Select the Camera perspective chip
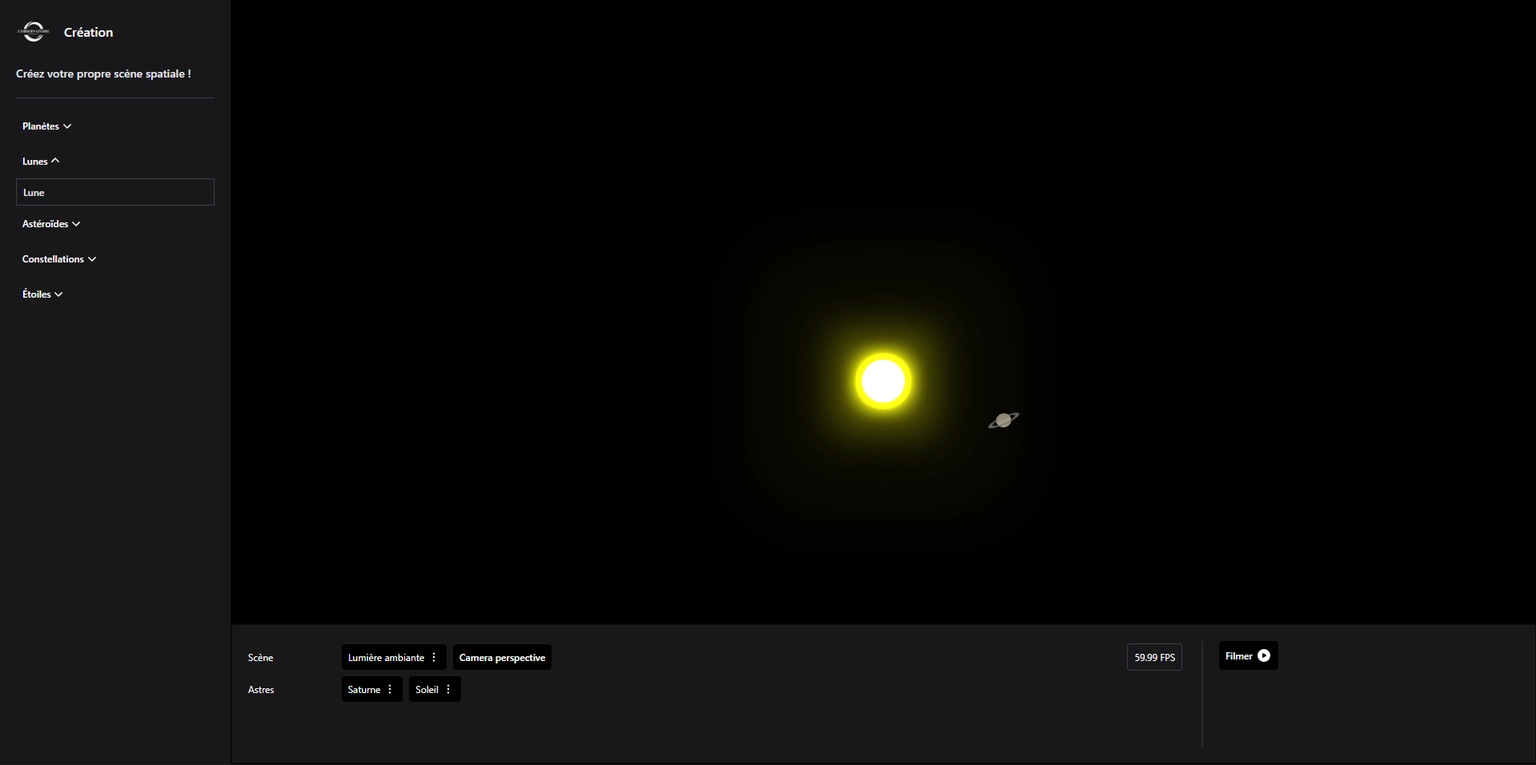This screenshot has height=765, width=1536. pos(502,657)
